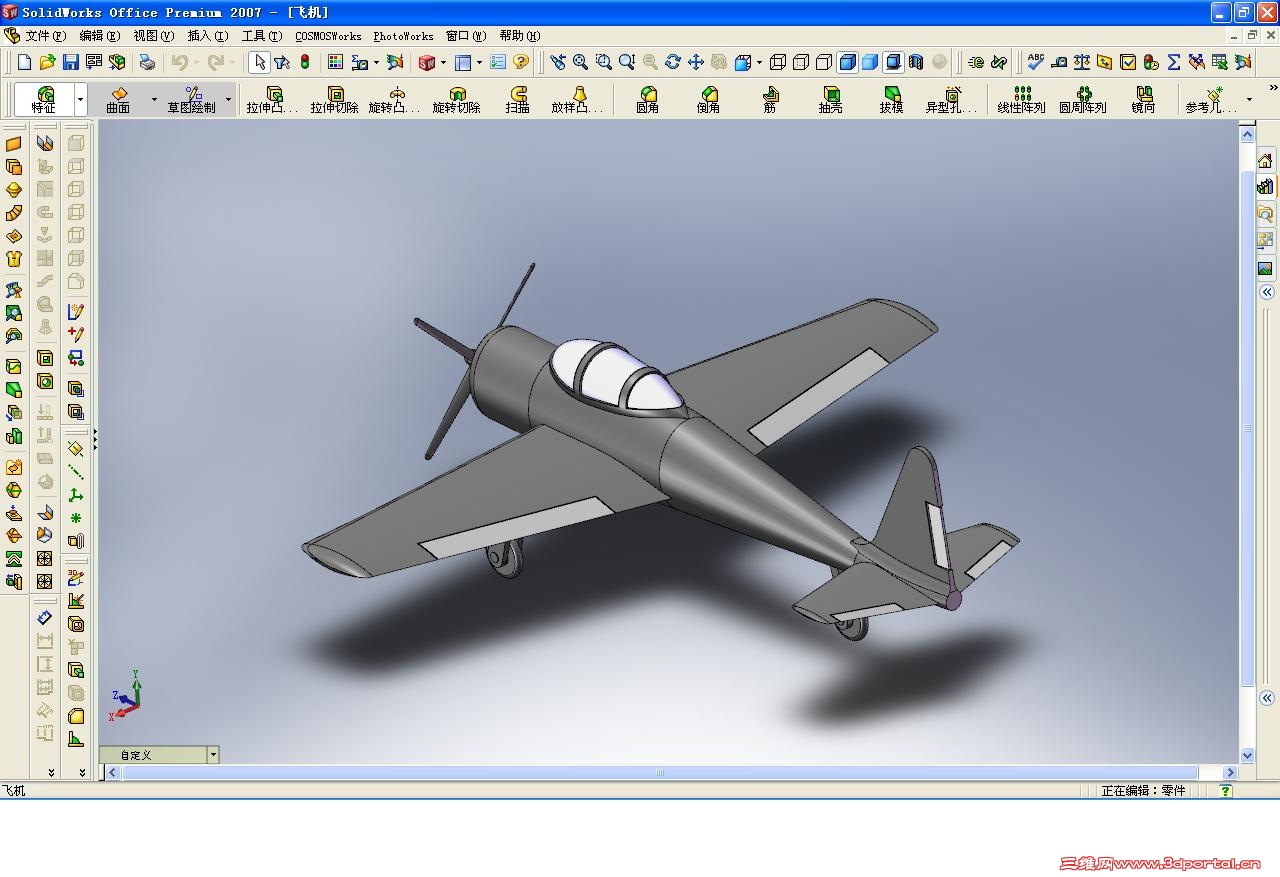Open the 窗口(W) menu
Image resolution: width=1280 pixels, height=877 pixels.
pos(466,36)
